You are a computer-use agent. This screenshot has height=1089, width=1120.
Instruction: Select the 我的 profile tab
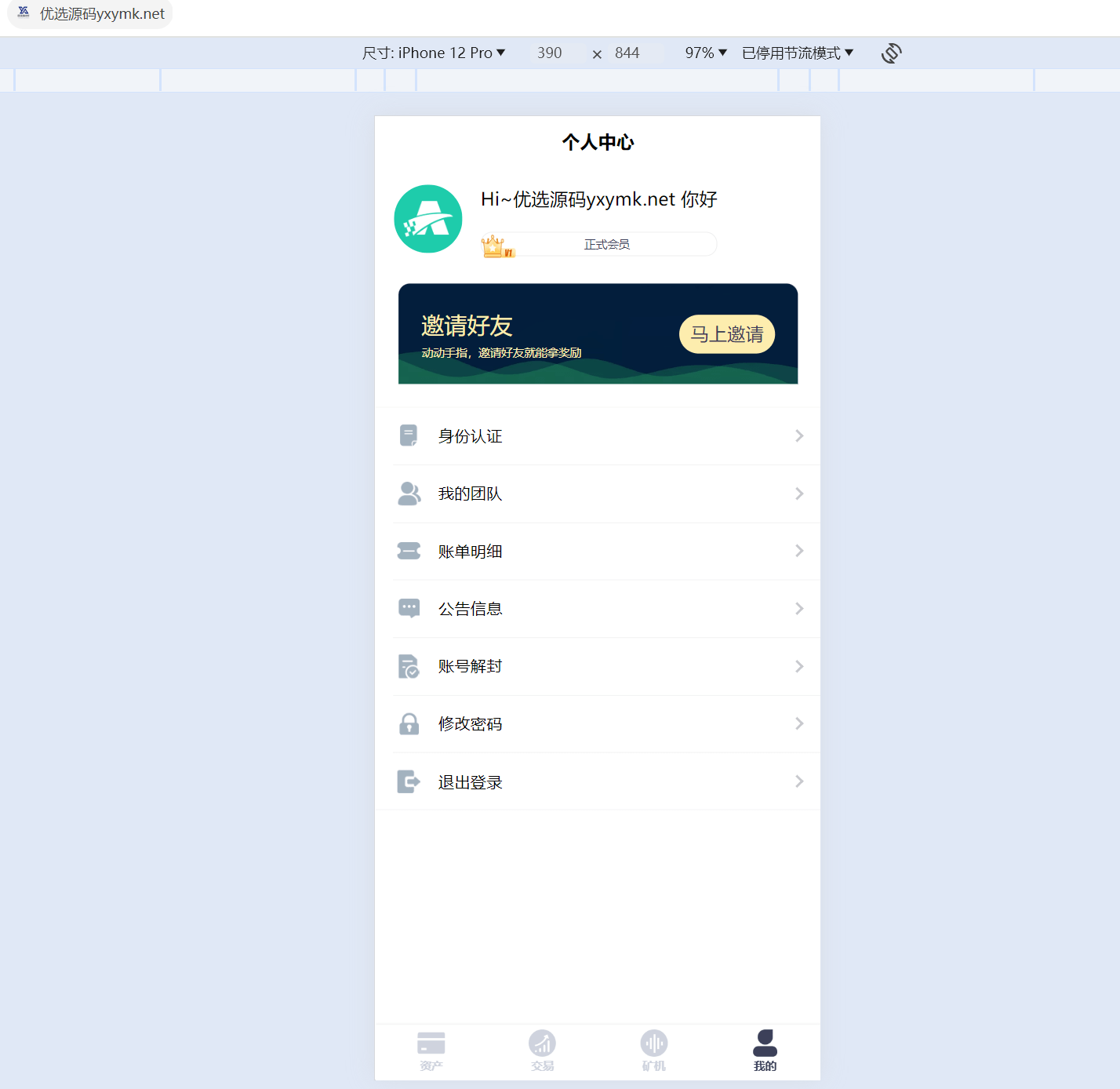click(x=765, y=1051)
